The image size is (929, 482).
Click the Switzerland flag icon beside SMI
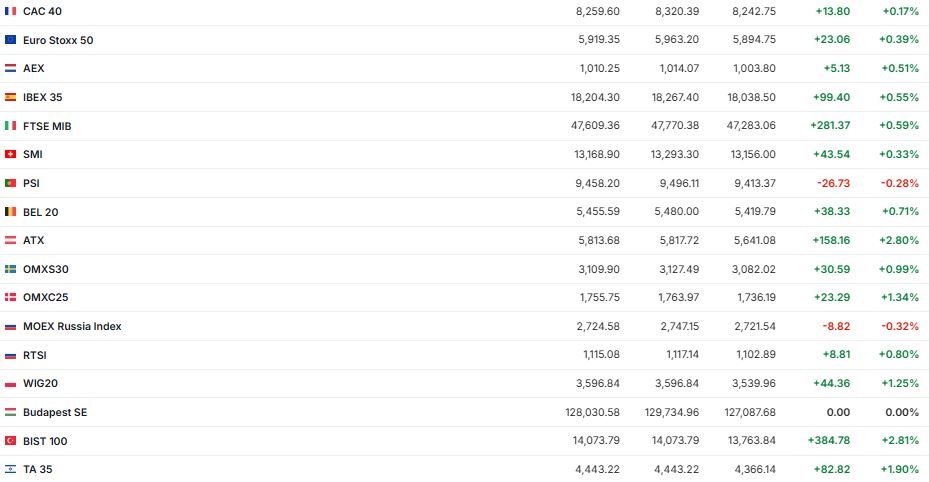pyautogui.click(x=10, y=155)
